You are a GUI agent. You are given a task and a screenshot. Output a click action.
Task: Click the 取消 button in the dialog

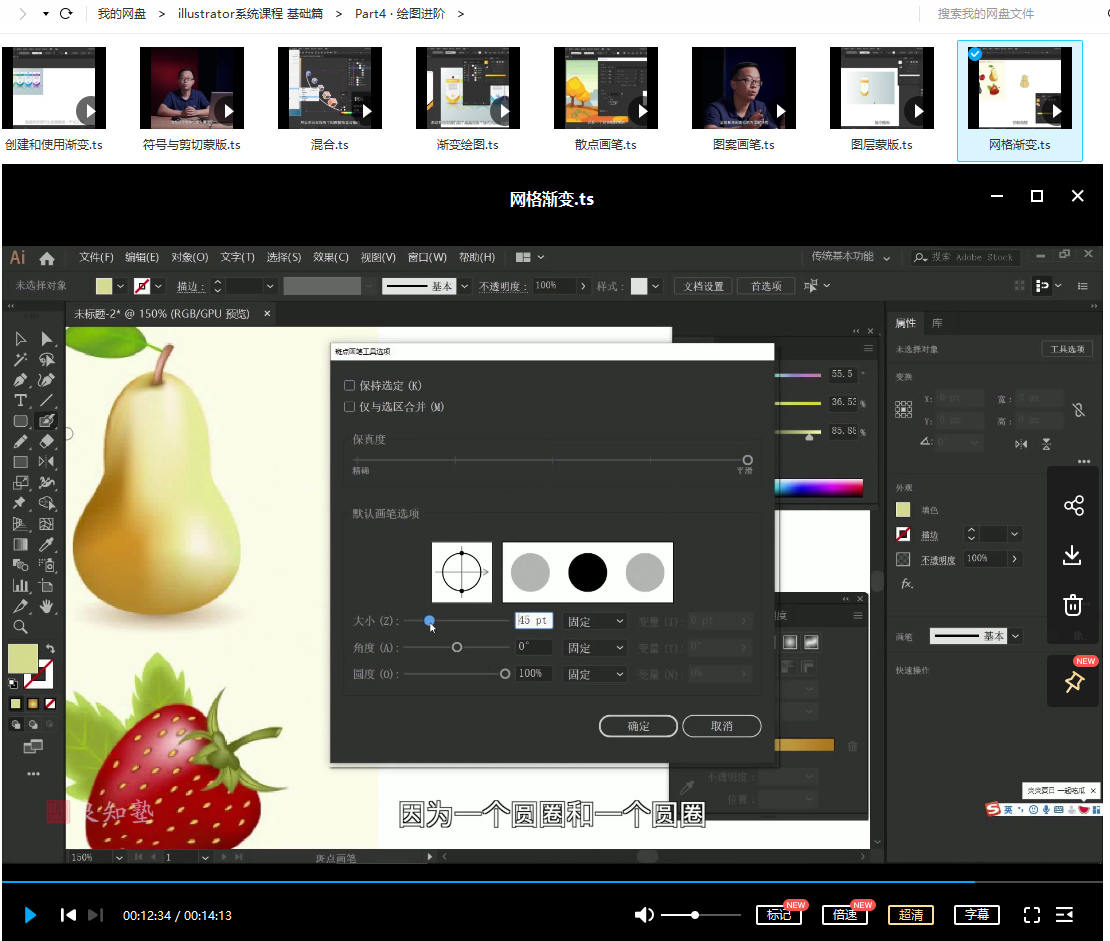coord(721,726)
